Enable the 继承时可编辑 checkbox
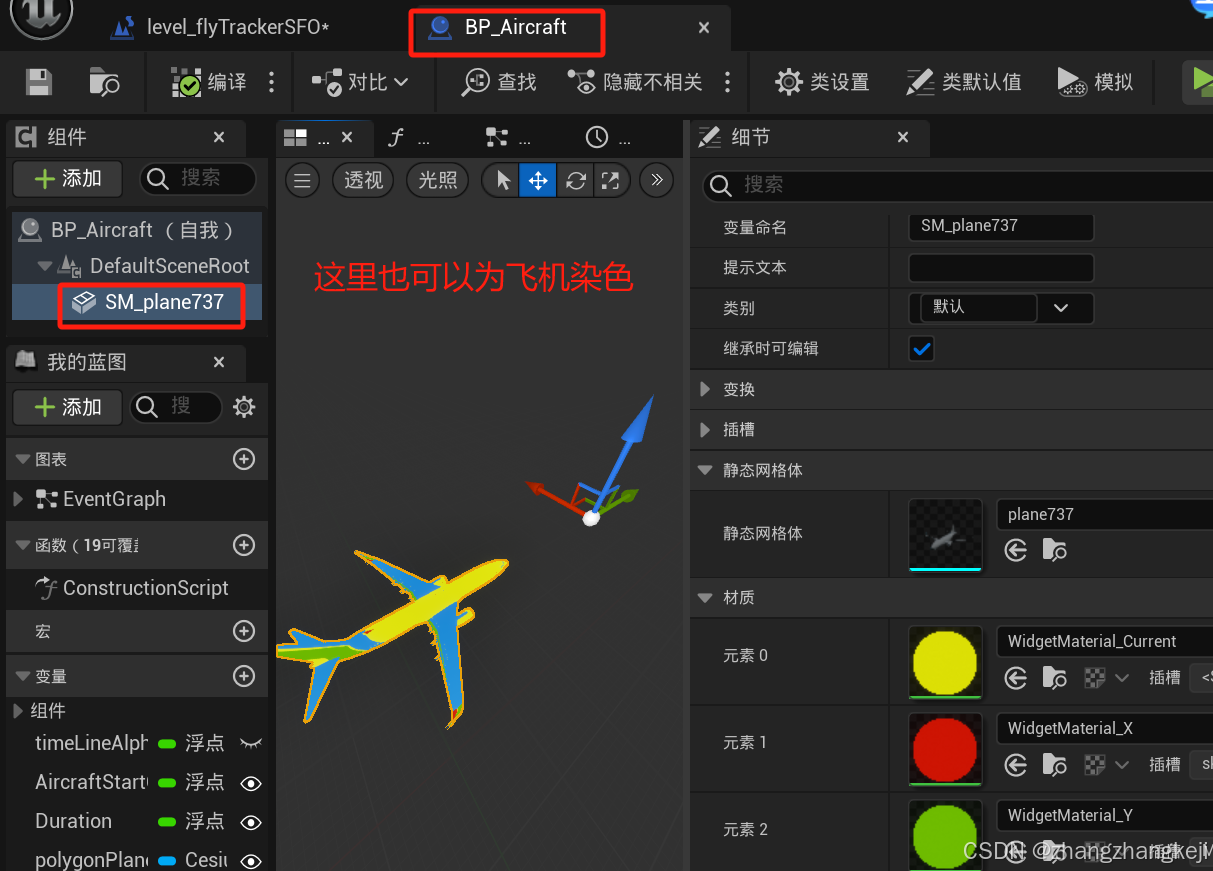Viewport: 1213px width, 871px height. click(x=921, y=349)
